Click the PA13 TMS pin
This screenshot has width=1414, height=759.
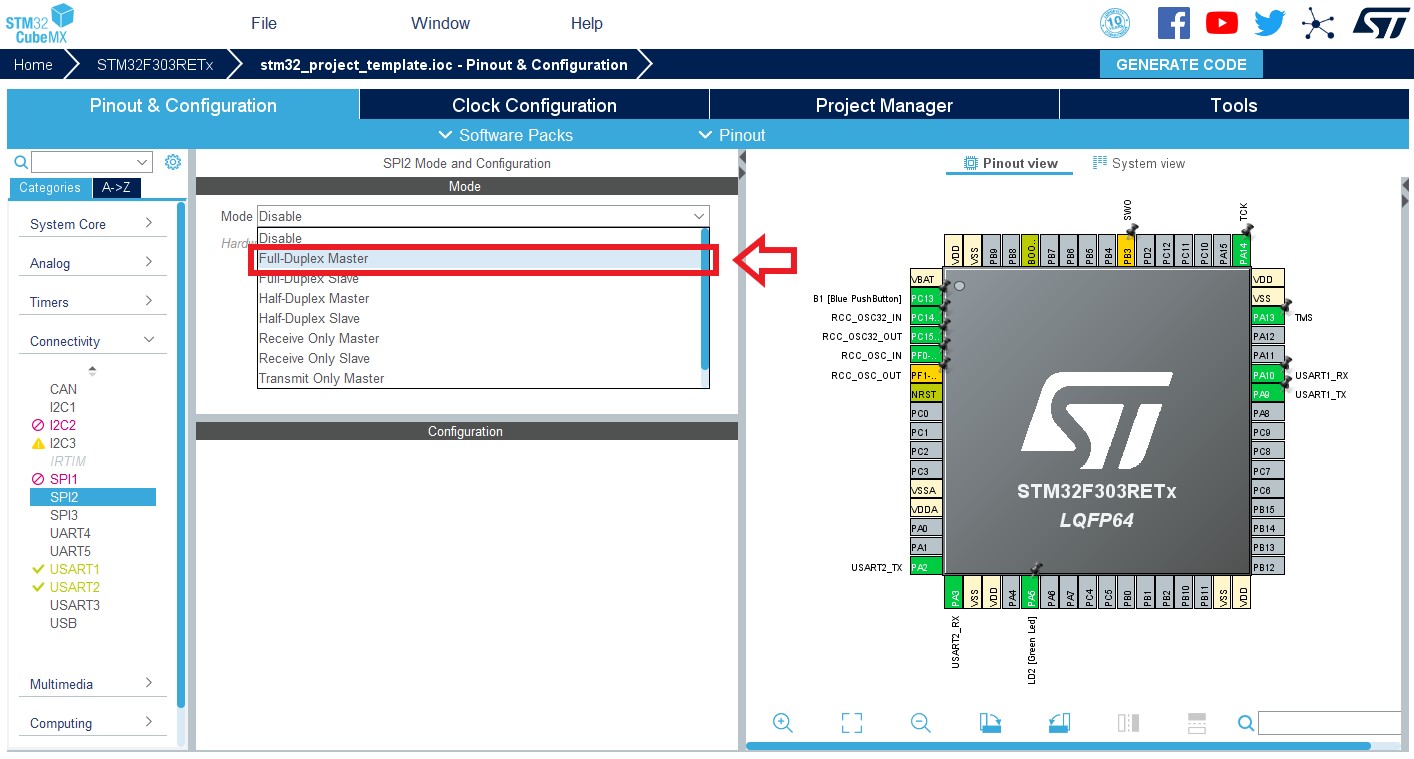(x=1268, y=317)
